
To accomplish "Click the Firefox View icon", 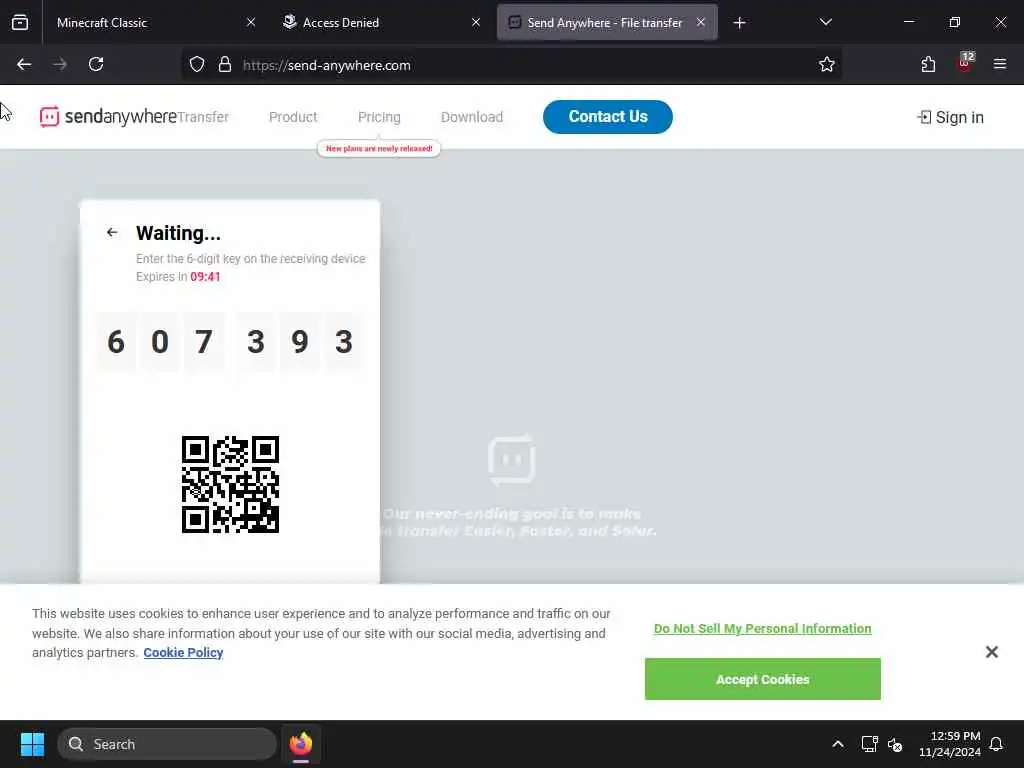I will [x=20, y=22].
